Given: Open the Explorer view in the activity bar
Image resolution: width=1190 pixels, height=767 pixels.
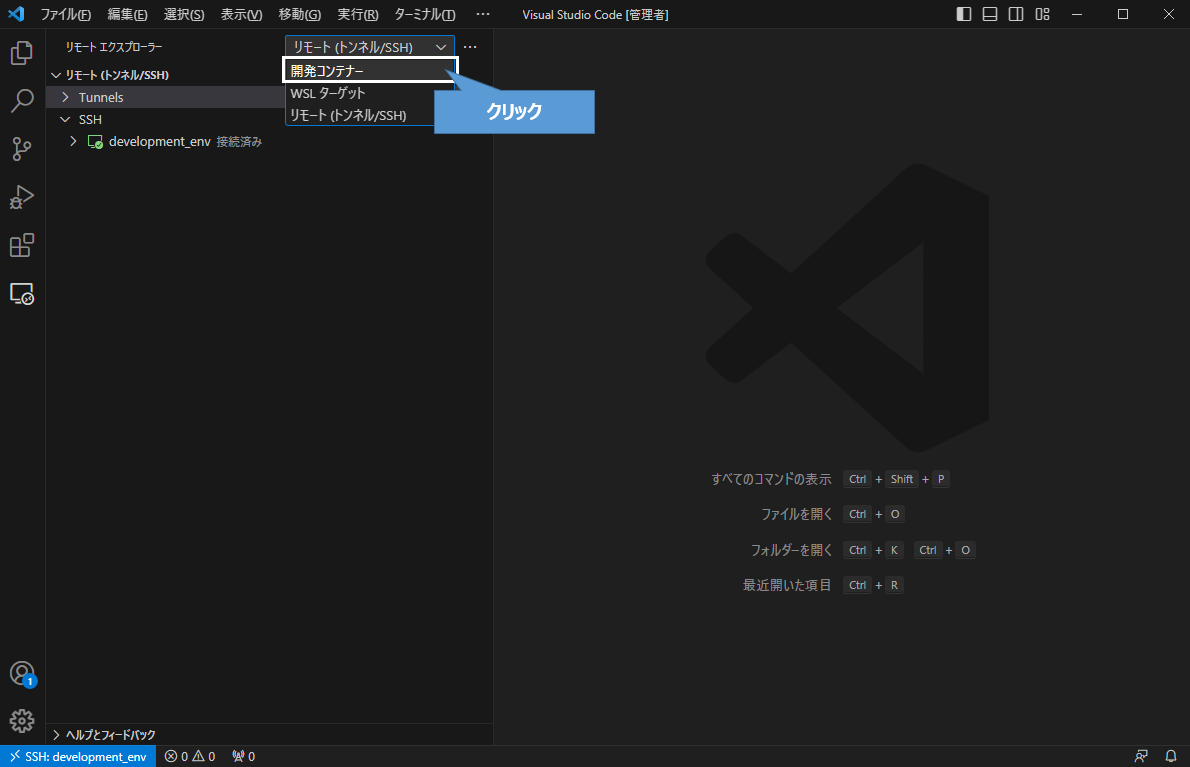Looking at the screenshot, I should coord(22,52).
